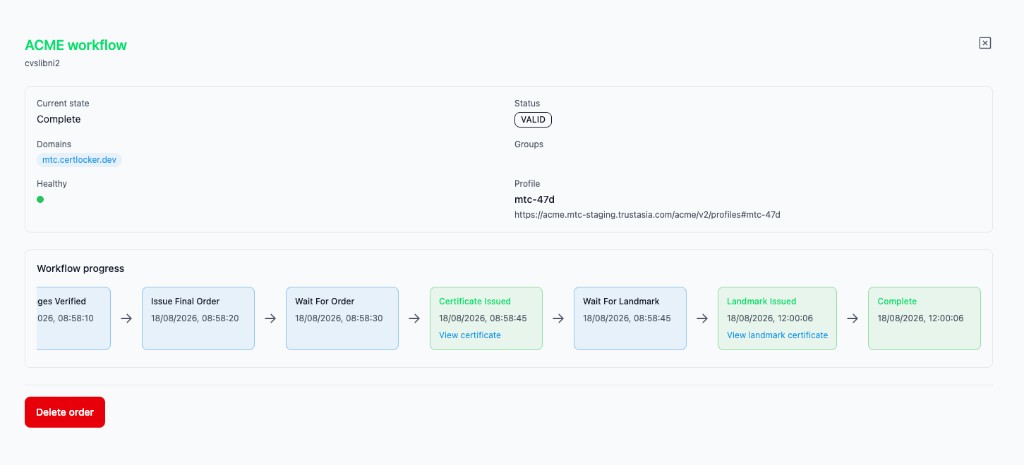Close the ACME workflow dialog
This screenshot has width=1024, height=465.
pyautogui.click(x=985, y=43)
